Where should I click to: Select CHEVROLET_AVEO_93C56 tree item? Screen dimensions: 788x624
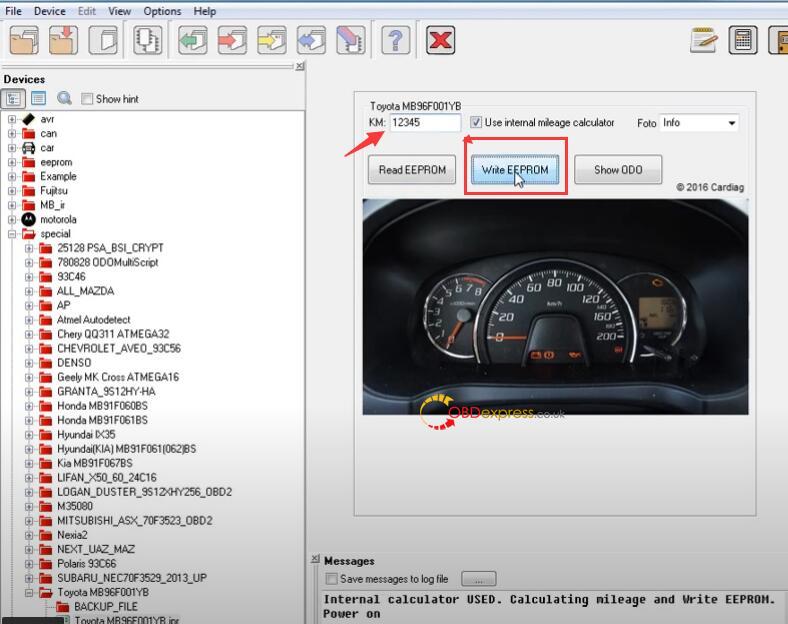click(x=119, y=348)
